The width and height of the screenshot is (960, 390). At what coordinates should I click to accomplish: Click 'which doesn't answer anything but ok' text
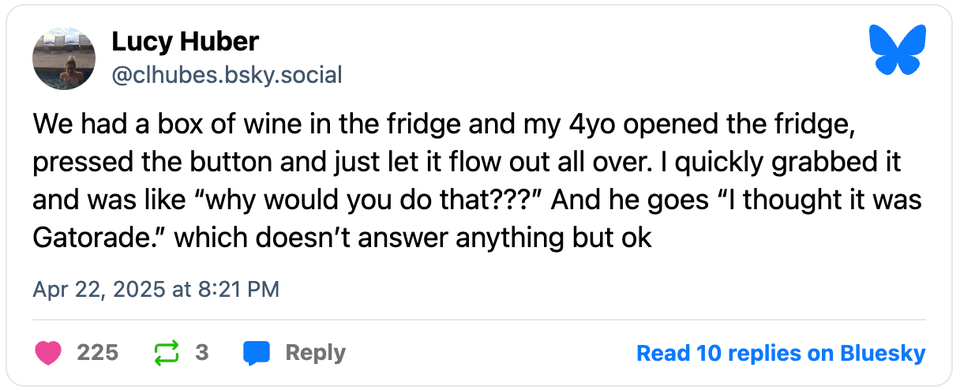[x=413, y=238]
